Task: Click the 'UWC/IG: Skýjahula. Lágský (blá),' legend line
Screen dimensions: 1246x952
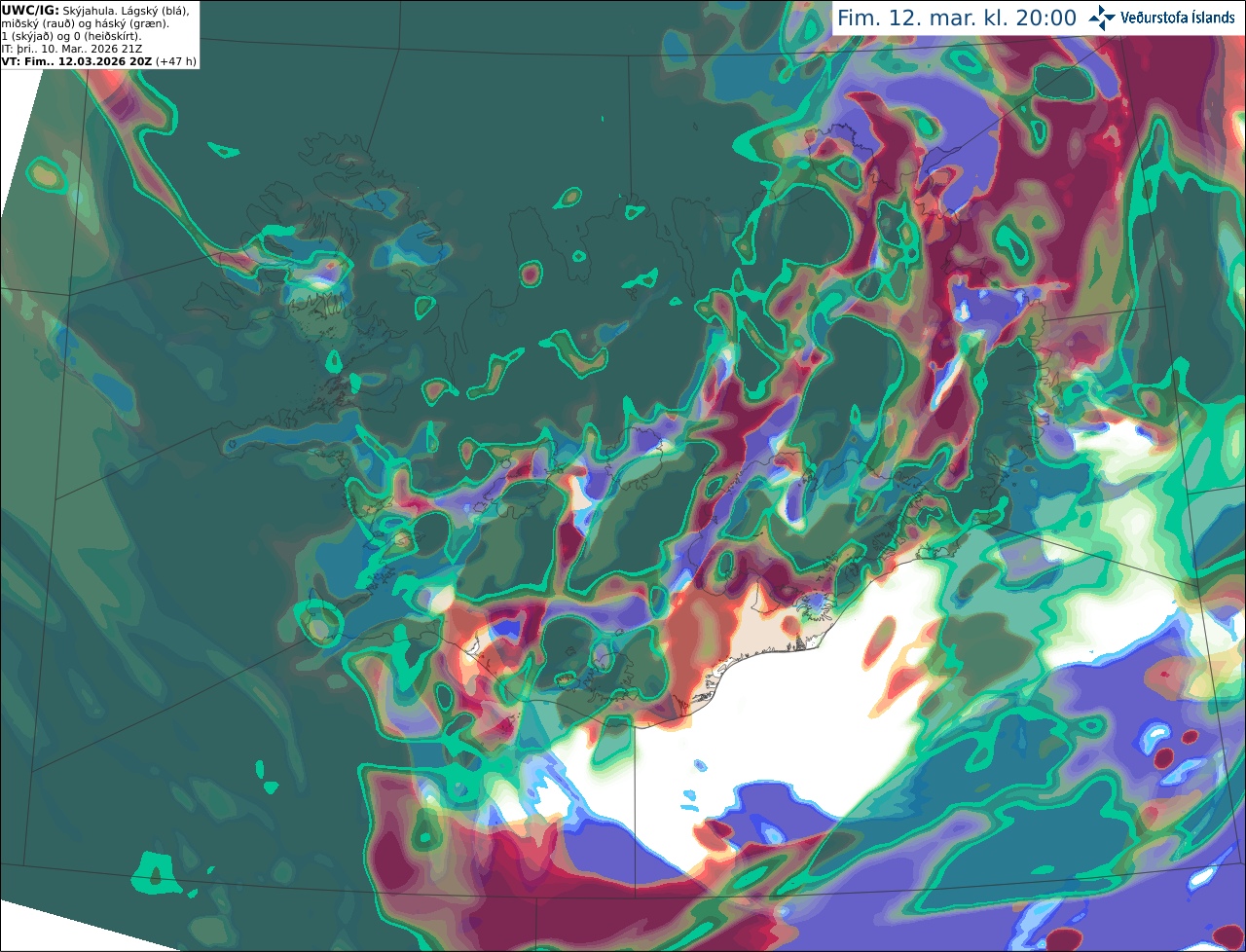Action: coord(95,10)
